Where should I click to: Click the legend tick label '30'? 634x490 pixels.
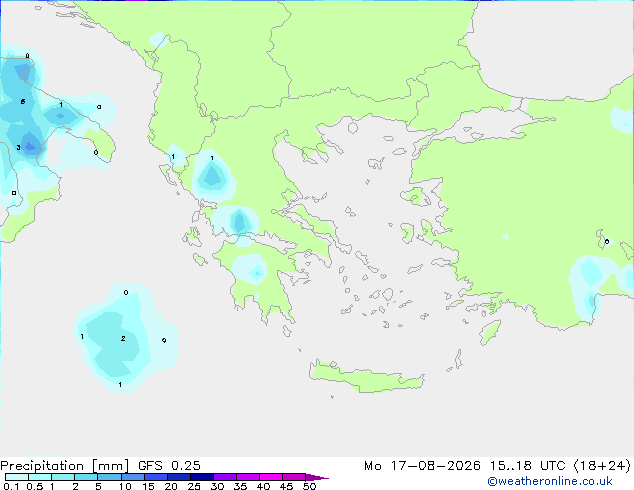217,486
